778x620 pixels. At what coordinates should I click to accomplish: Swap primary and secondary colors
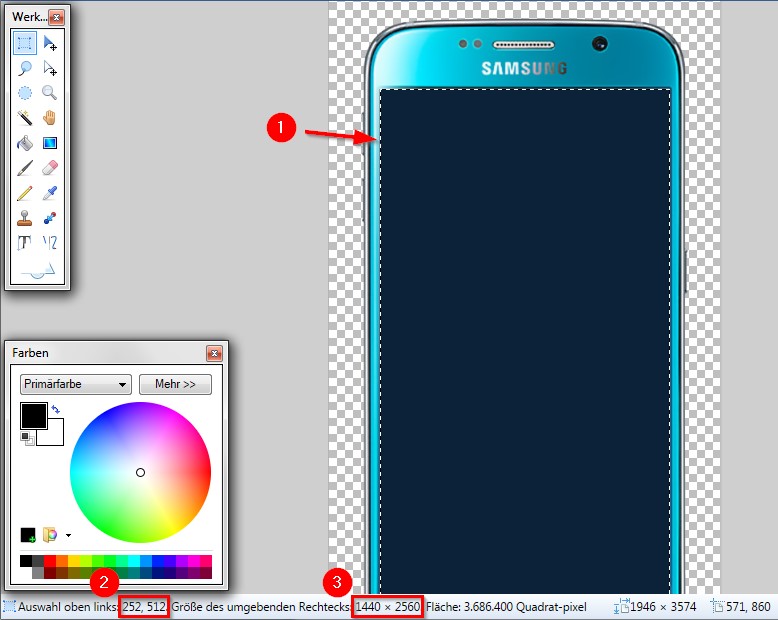click(56, 410)
